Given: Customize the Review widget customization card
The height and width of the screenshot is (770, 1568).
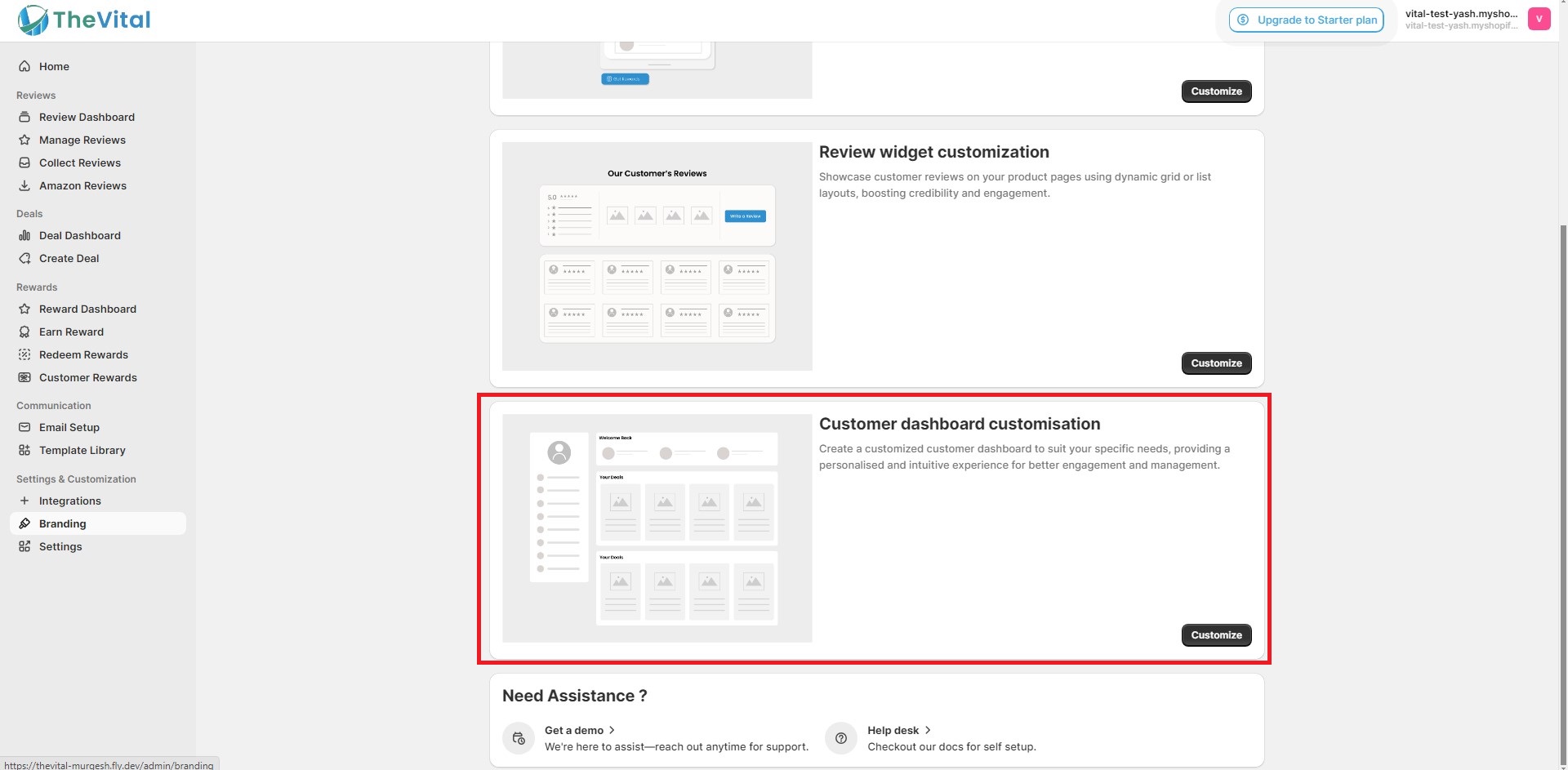Looking at the screenshot, I should coord(1216,363).
